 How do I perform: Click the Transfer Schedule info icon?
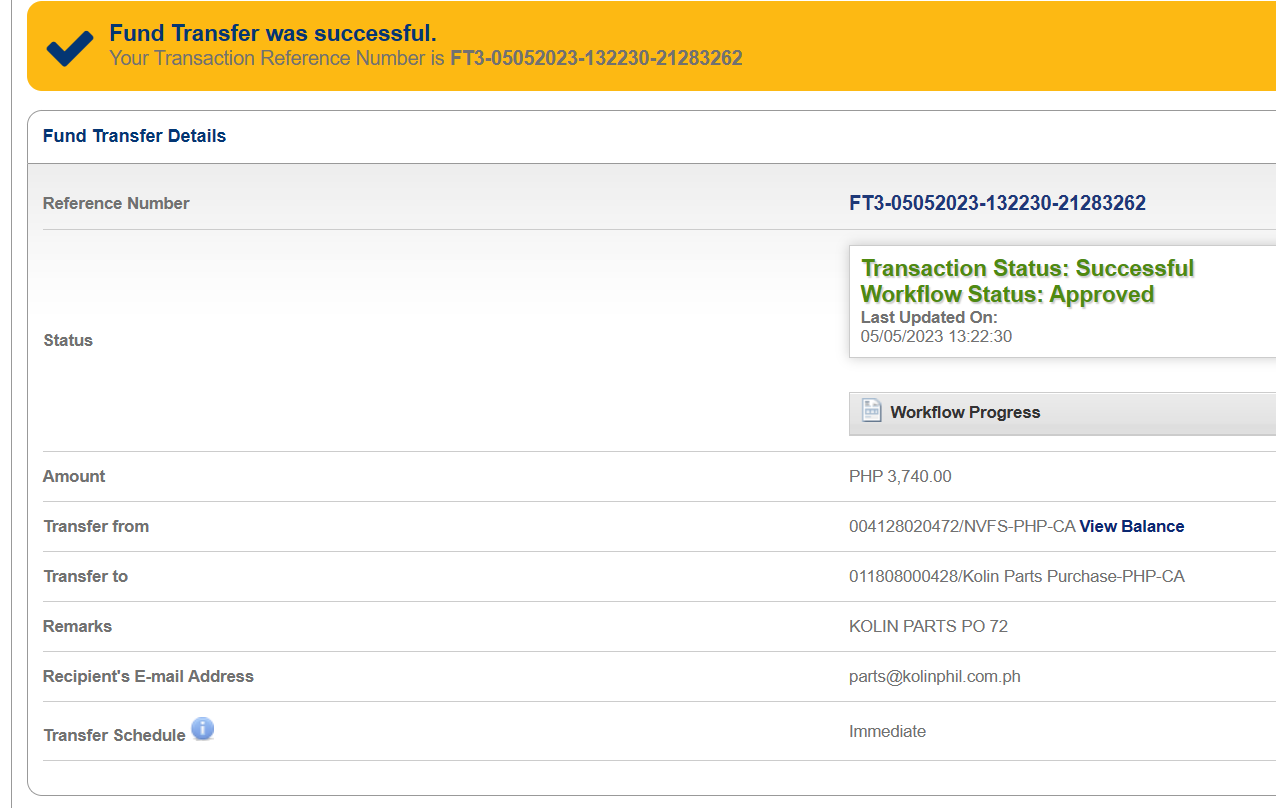[x=203, y=729]
